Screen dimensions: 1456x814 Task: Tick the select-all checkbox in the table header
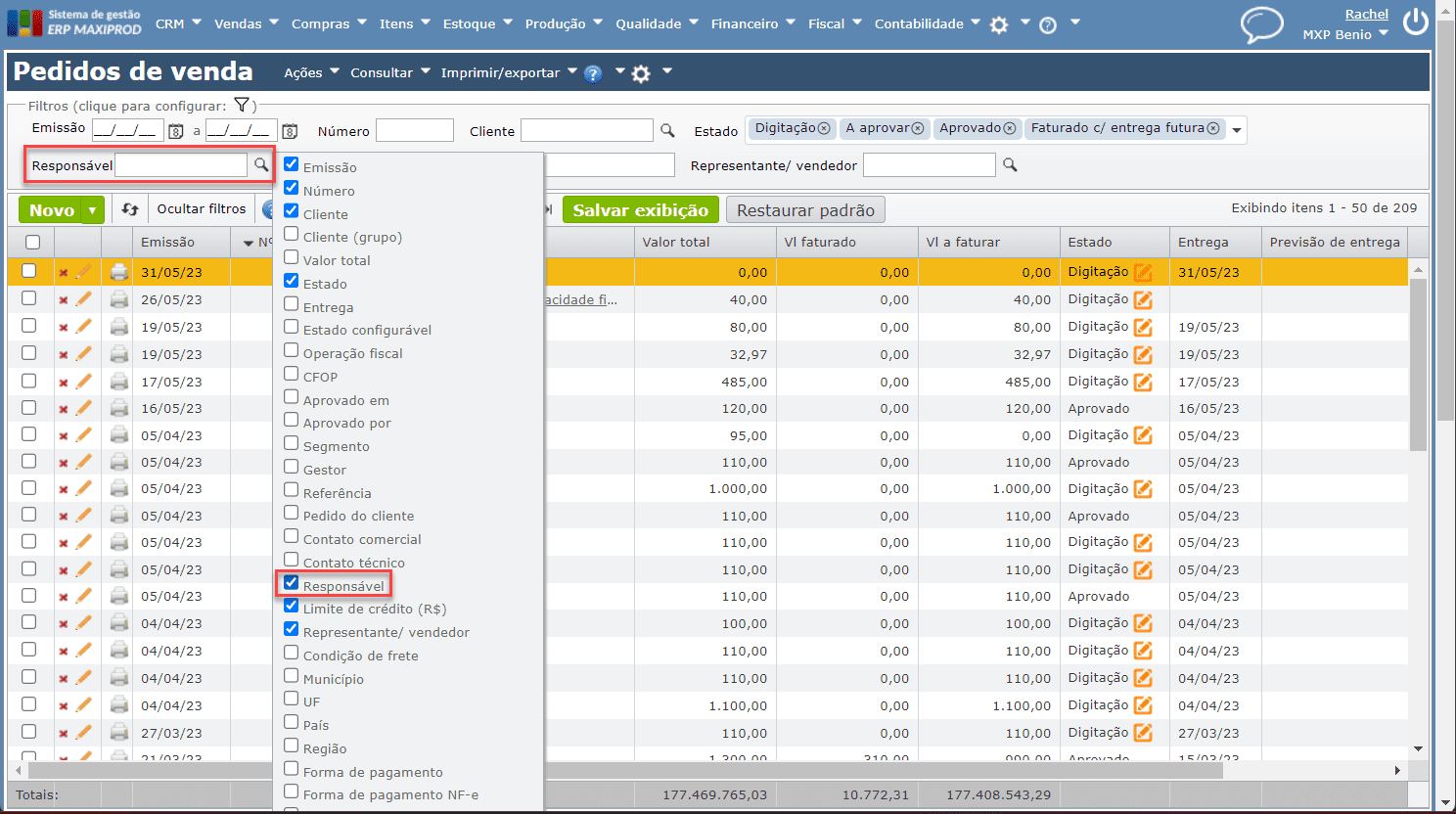click(x=32, y=242)
